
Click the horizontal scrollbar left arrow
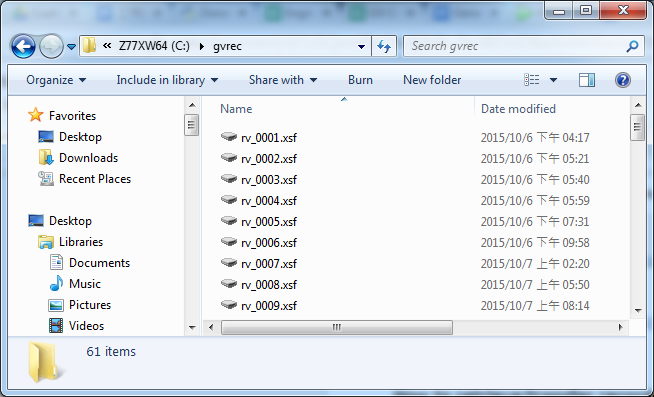tap(211, 327)
